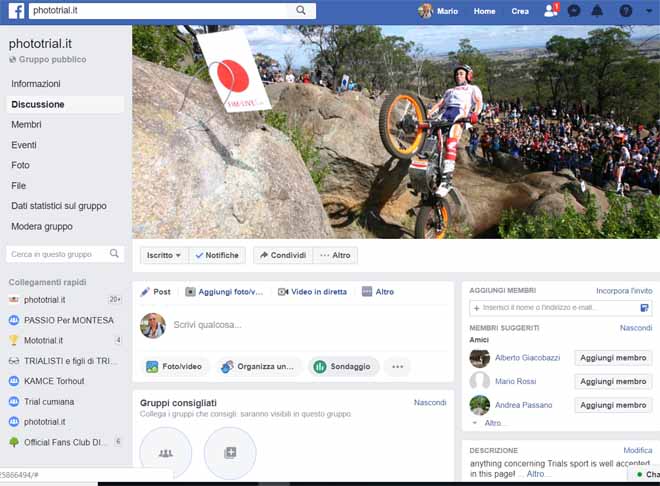Select the Post composer tab
The width and height of the screenshot is (660, 486).
pos(155,292)
